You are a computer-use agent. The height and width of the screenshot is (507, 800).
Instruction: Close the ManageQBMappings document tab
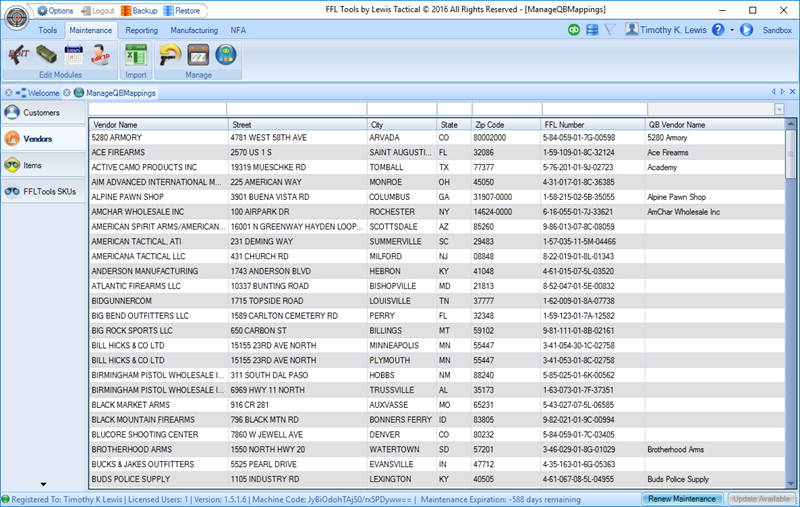pyautogui.click(x=67, y=93)
